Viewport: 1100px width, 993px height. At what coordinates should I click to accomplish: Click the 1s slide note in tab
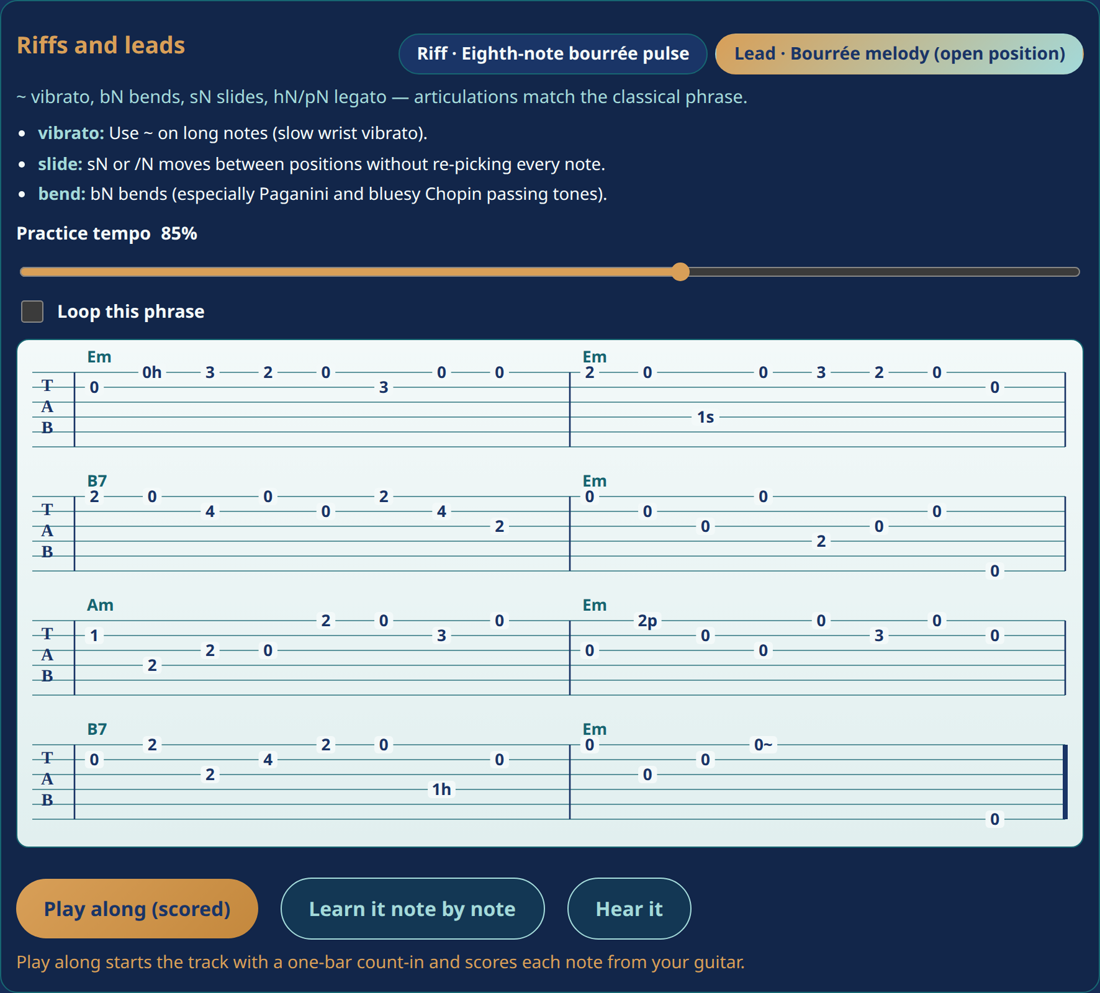point(706,418)
